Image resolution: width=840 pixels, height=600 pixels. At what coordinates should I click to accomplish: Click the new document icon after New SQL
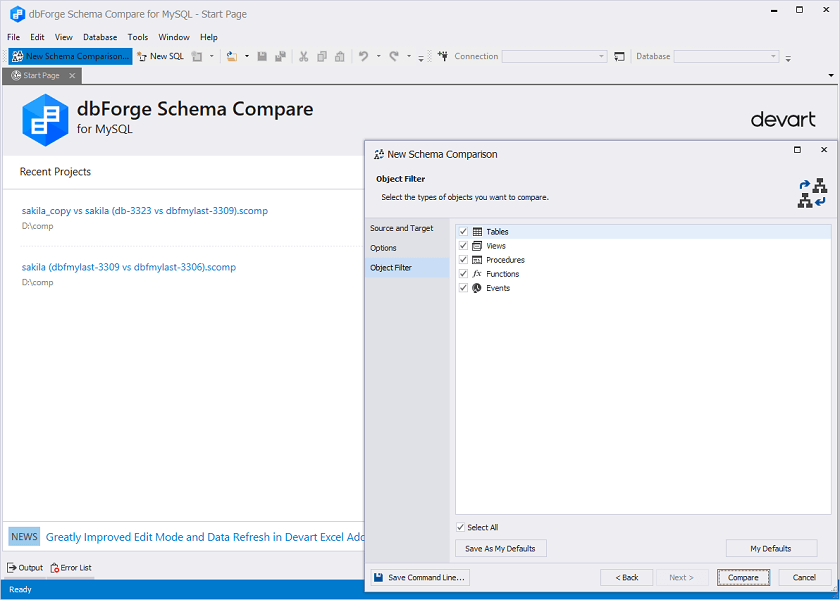197,56
